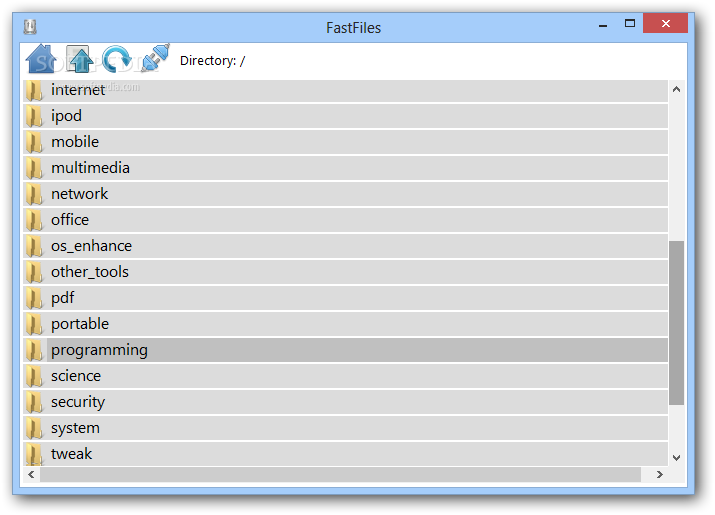Click the os_enhance folder icon
Image resolution: width=715 pixels, height=515 pixels.
pos(34,246)
